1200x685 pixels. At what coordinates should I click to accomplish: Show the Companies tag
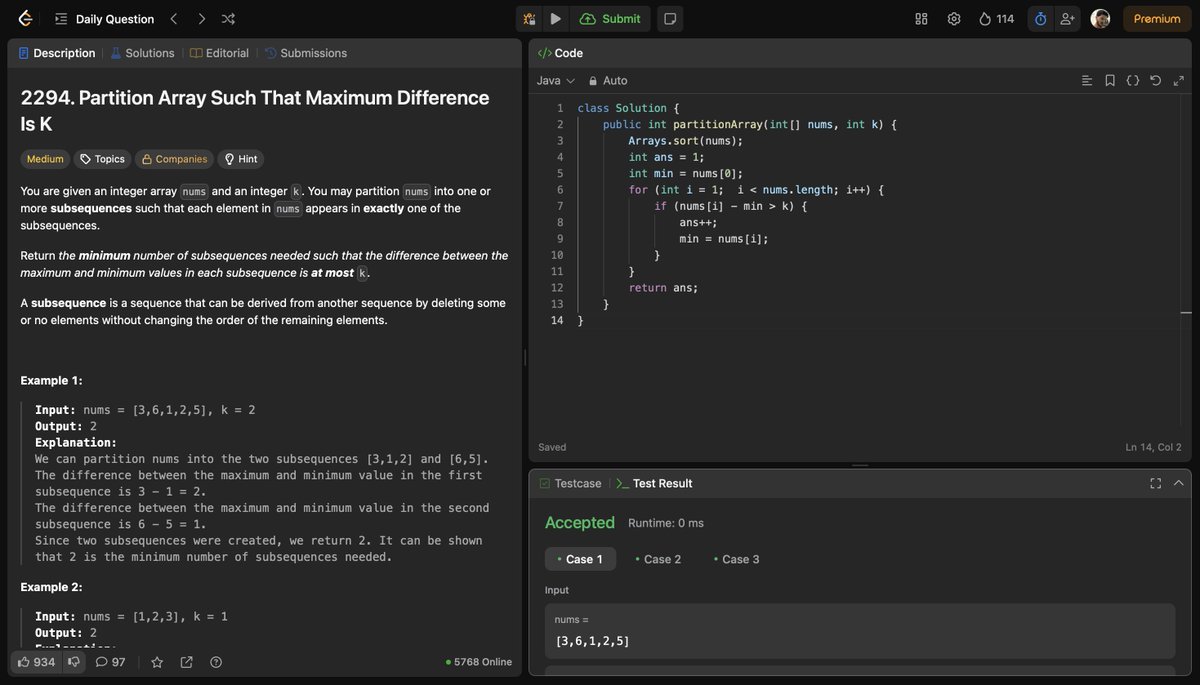tap(175, 159)
